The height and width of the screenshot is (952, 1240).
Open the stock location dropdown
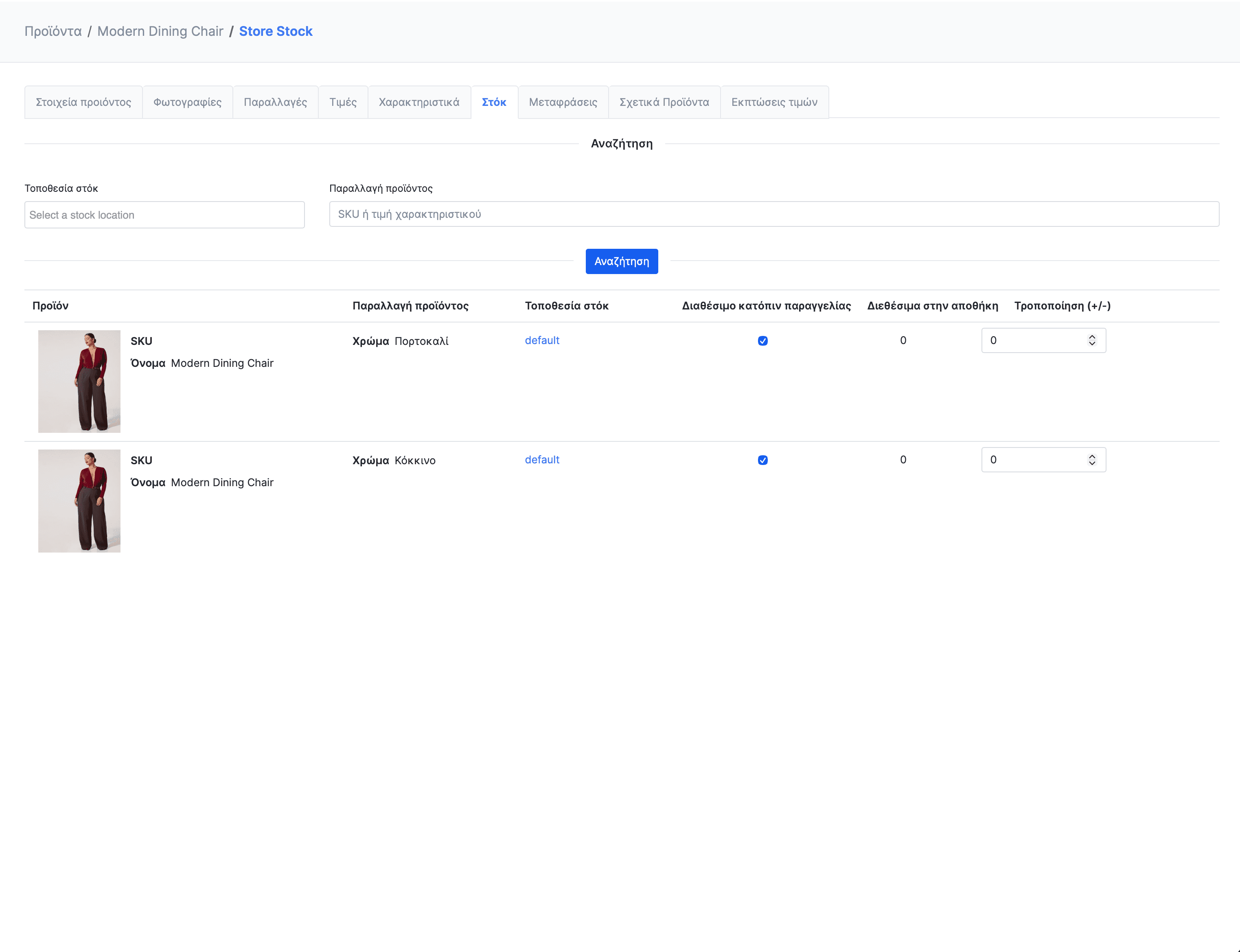click(164, 215)
